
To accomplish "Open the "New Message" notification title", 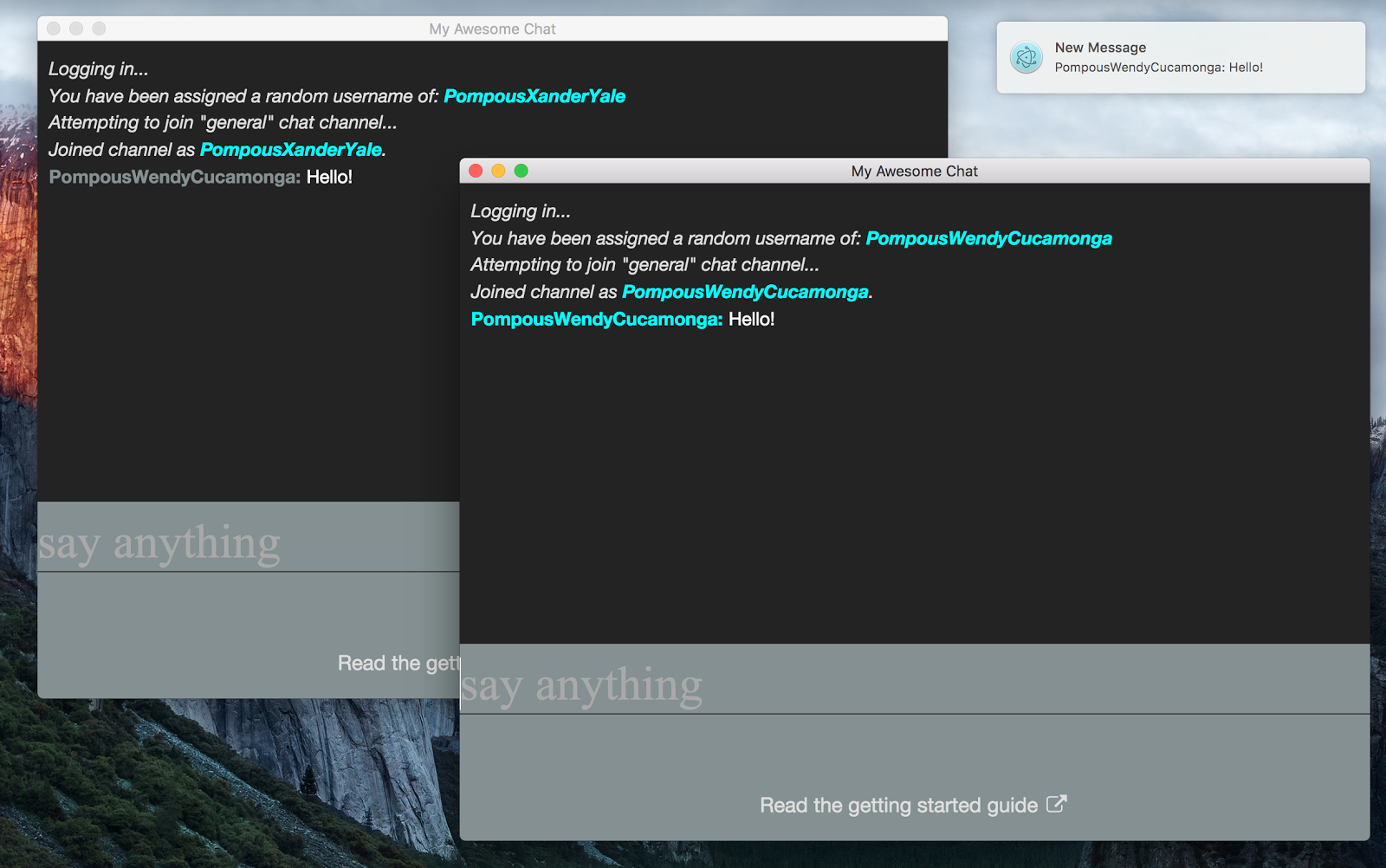I will (1100, 48).
